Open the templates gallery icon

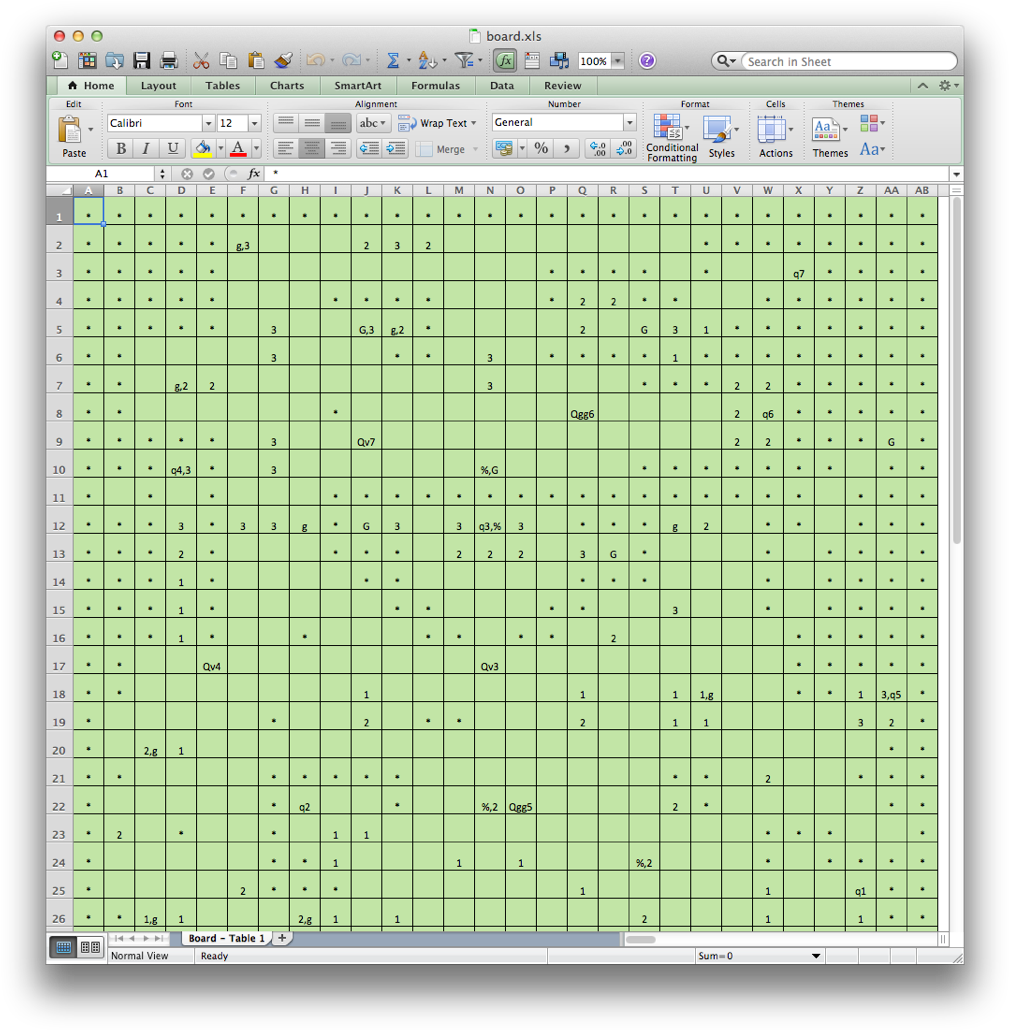click(x=87, y=60)
